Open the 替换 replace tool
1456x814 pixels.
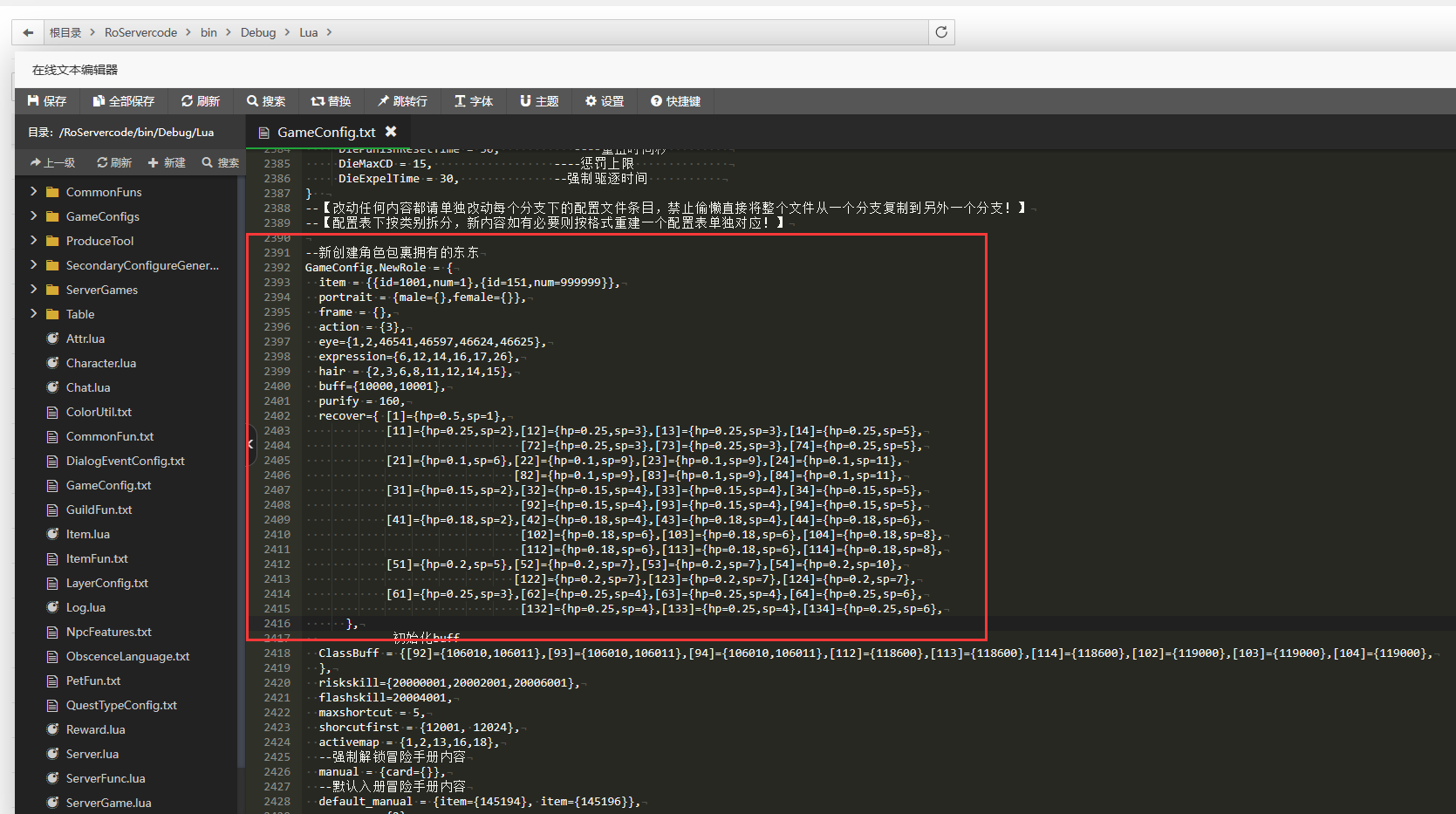pos(331,101)
